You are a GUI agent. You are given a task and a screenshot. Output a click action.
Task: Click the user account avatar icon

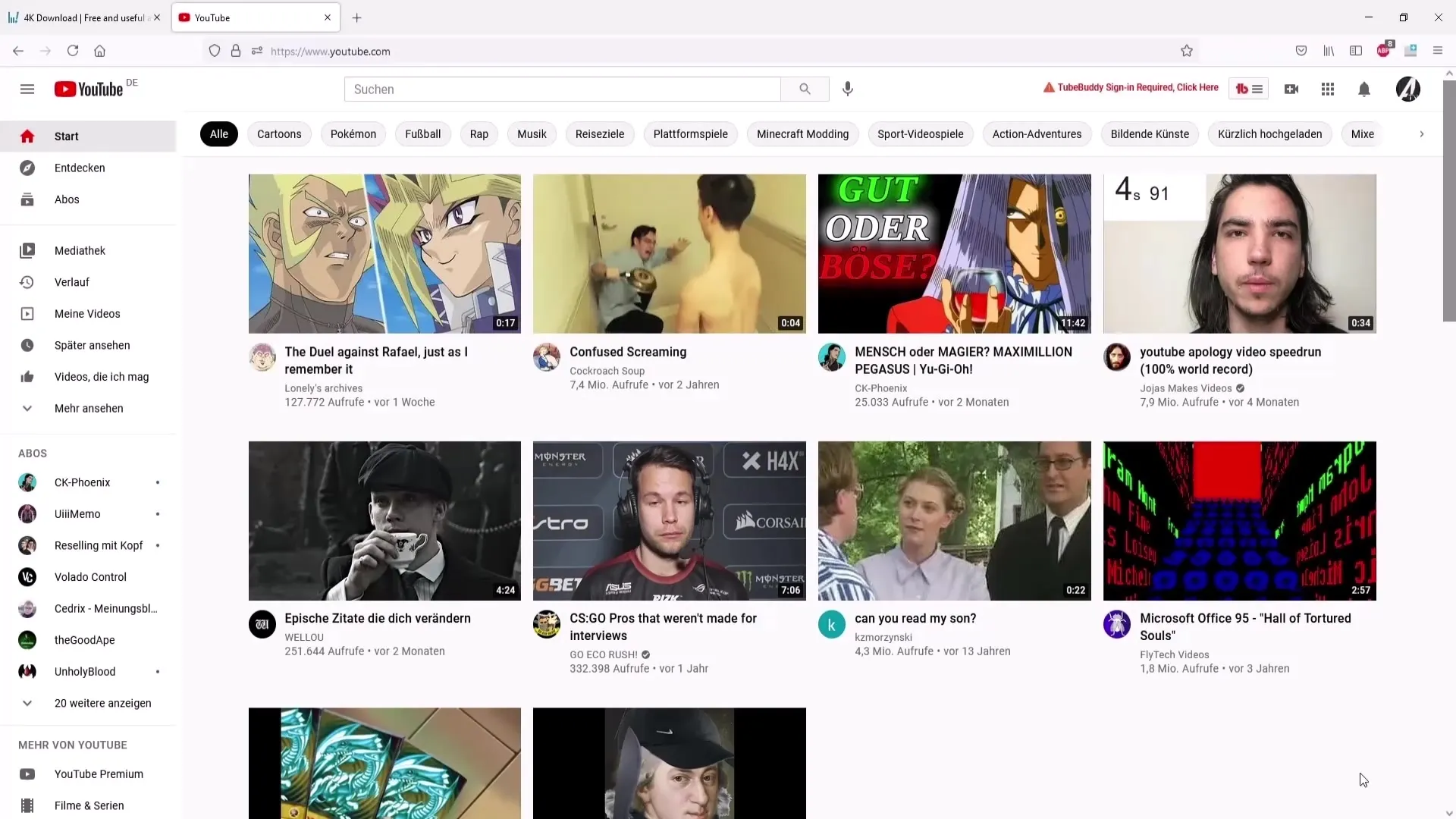pos(1408,89)
